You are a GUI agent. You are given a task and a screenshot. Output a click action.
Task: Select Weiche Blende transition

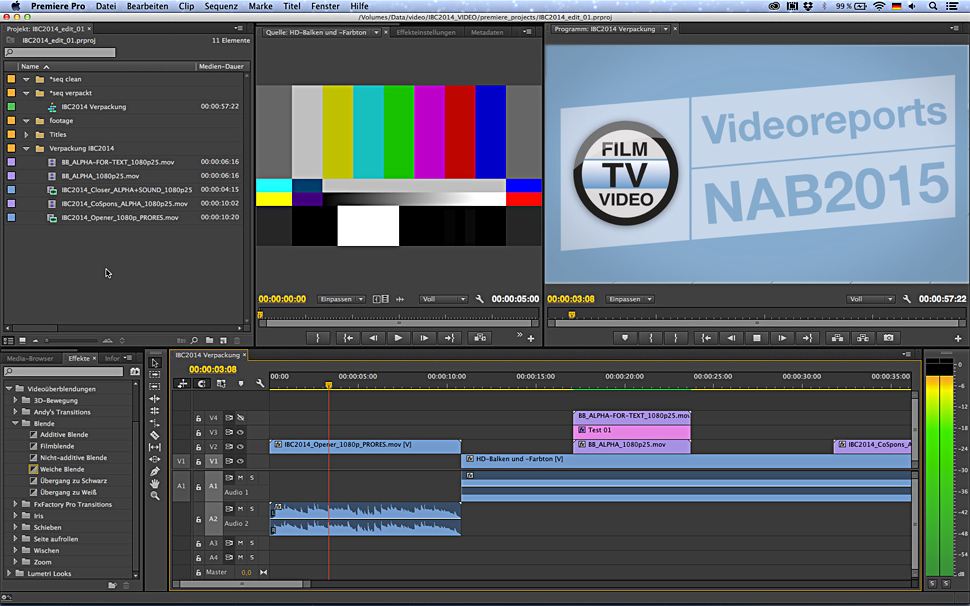[62, 469]
